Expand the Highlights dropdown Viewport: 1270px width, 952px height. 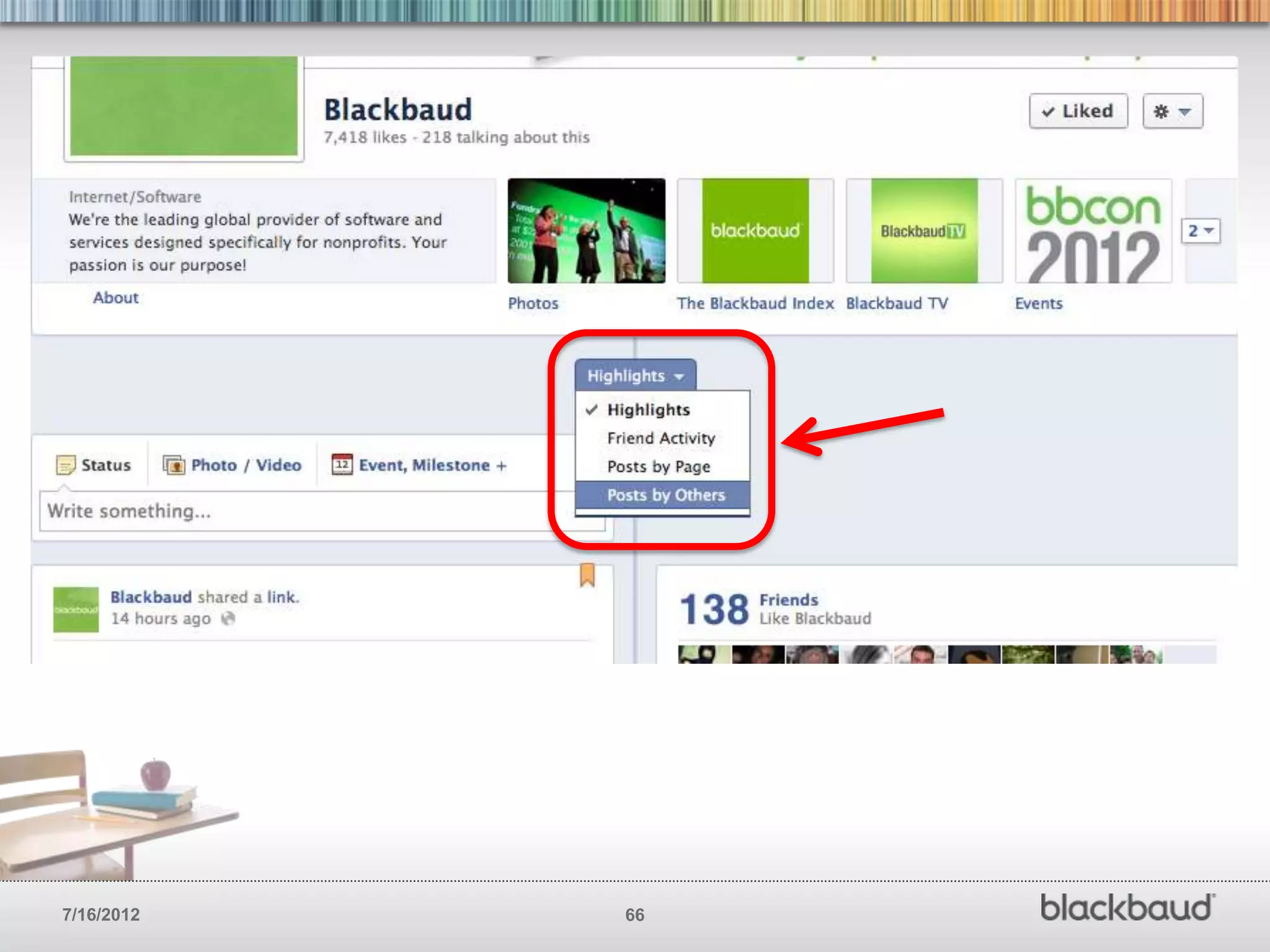(x=635, y=376)
